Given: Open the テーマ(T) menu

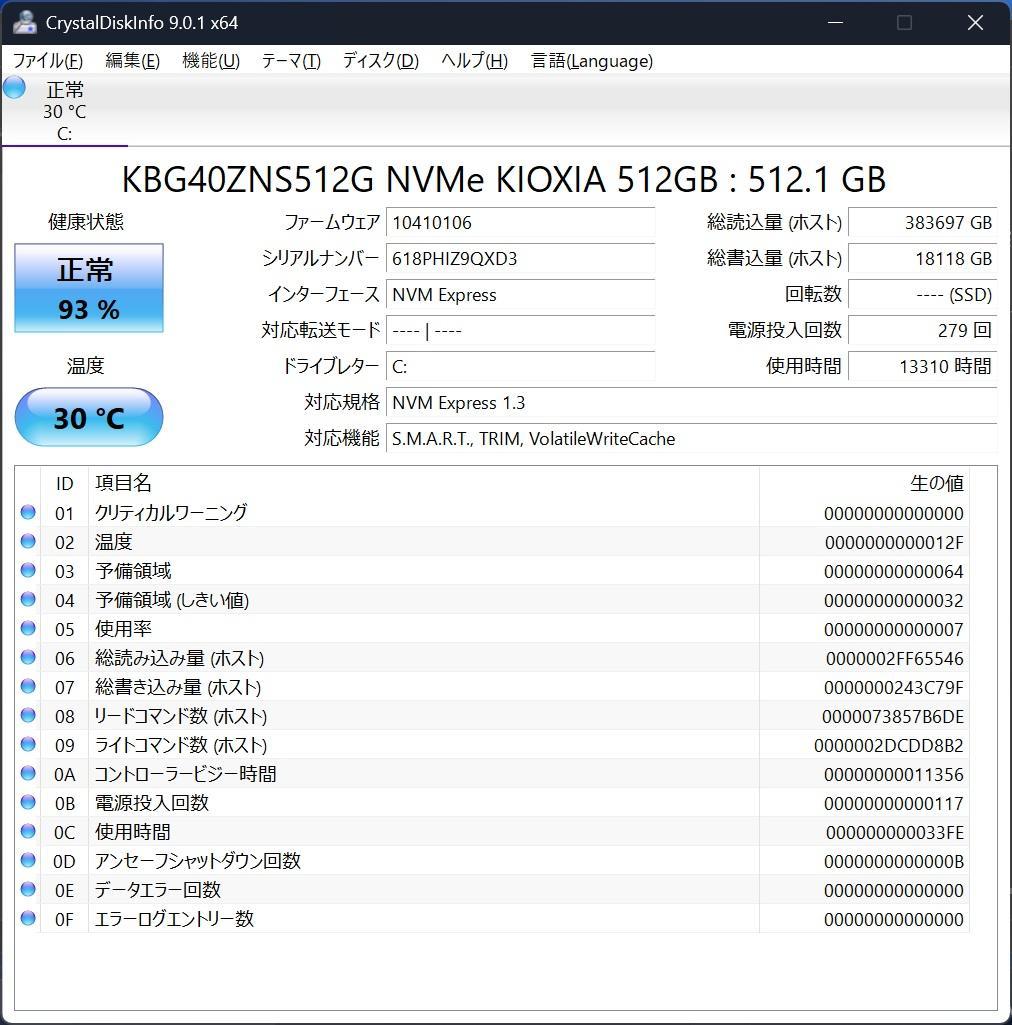Looking at the screenshot, I should (290, 61).
